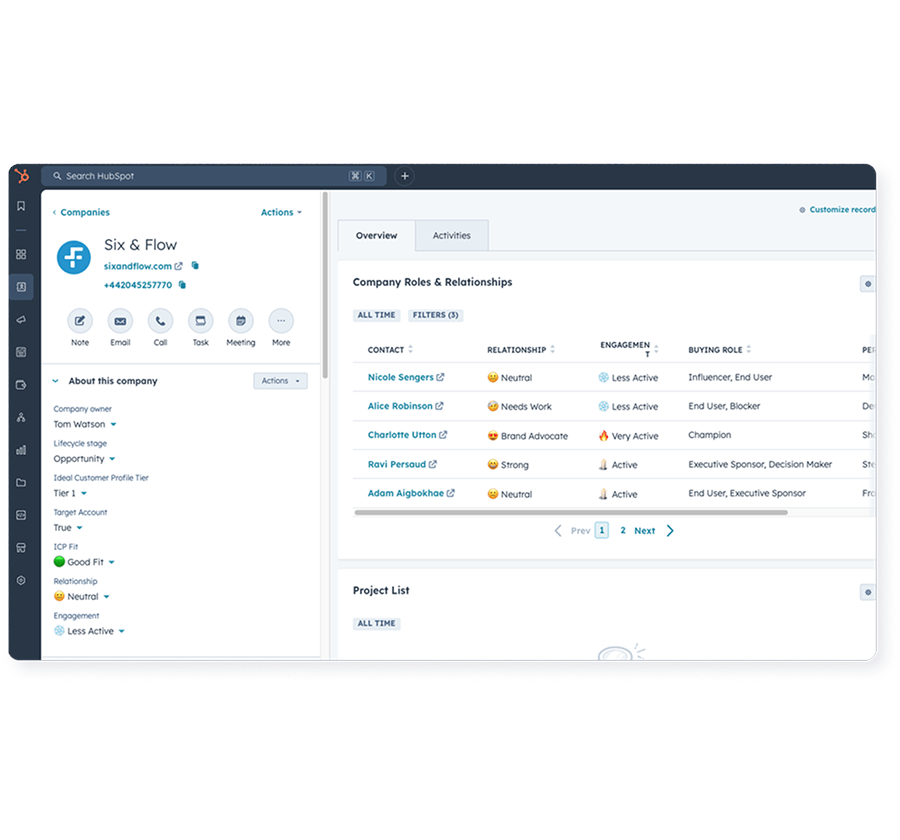Screen dimensions: 900x840
Task: Click ALL TIME filter on Company Roles card
Action: coord(377,315)
